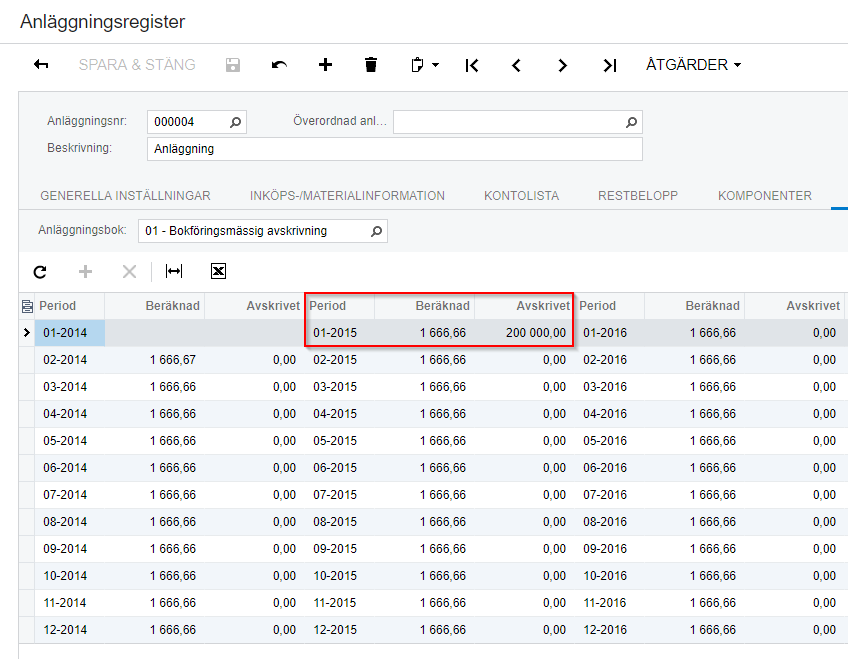Open the KONTOLISTA tab
The height and width of the screenshot is (659, 848).
521,196
